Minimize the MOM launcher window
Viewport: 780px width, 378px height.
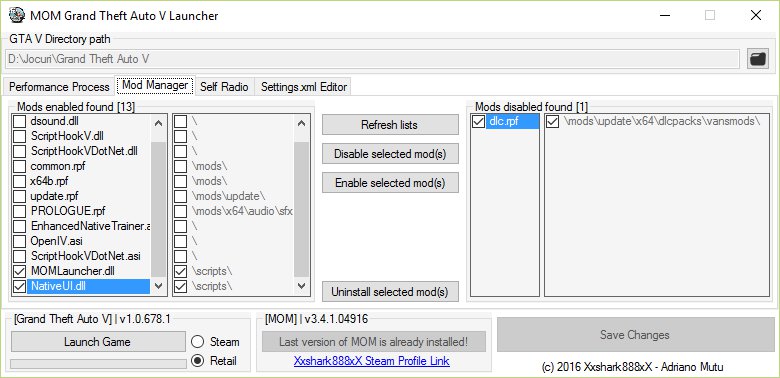point(664,15)
